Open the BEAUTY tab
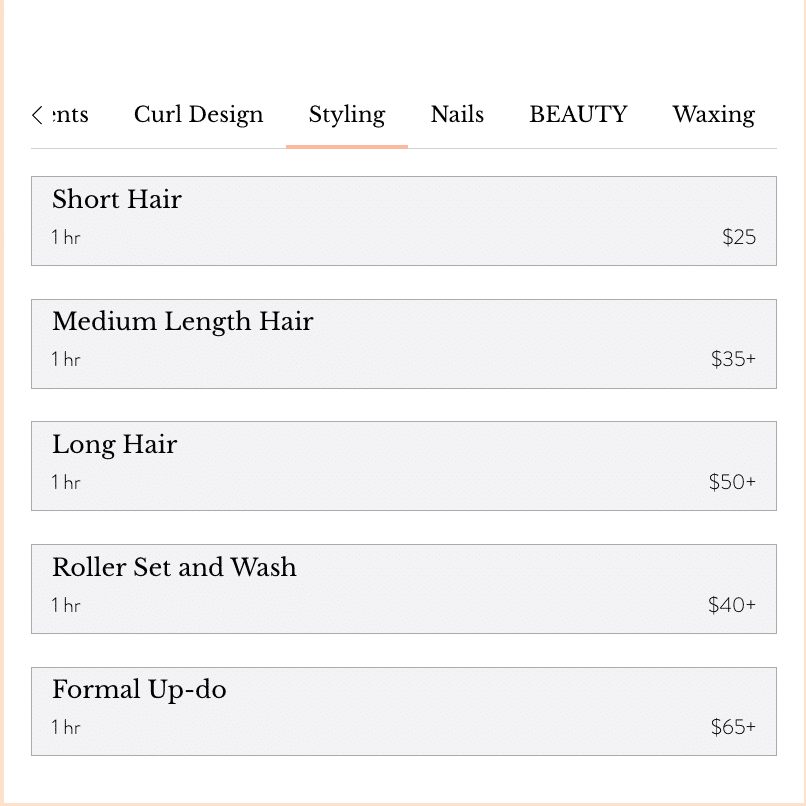Viewport: 806px width, 806px height. tap(578, 114)
